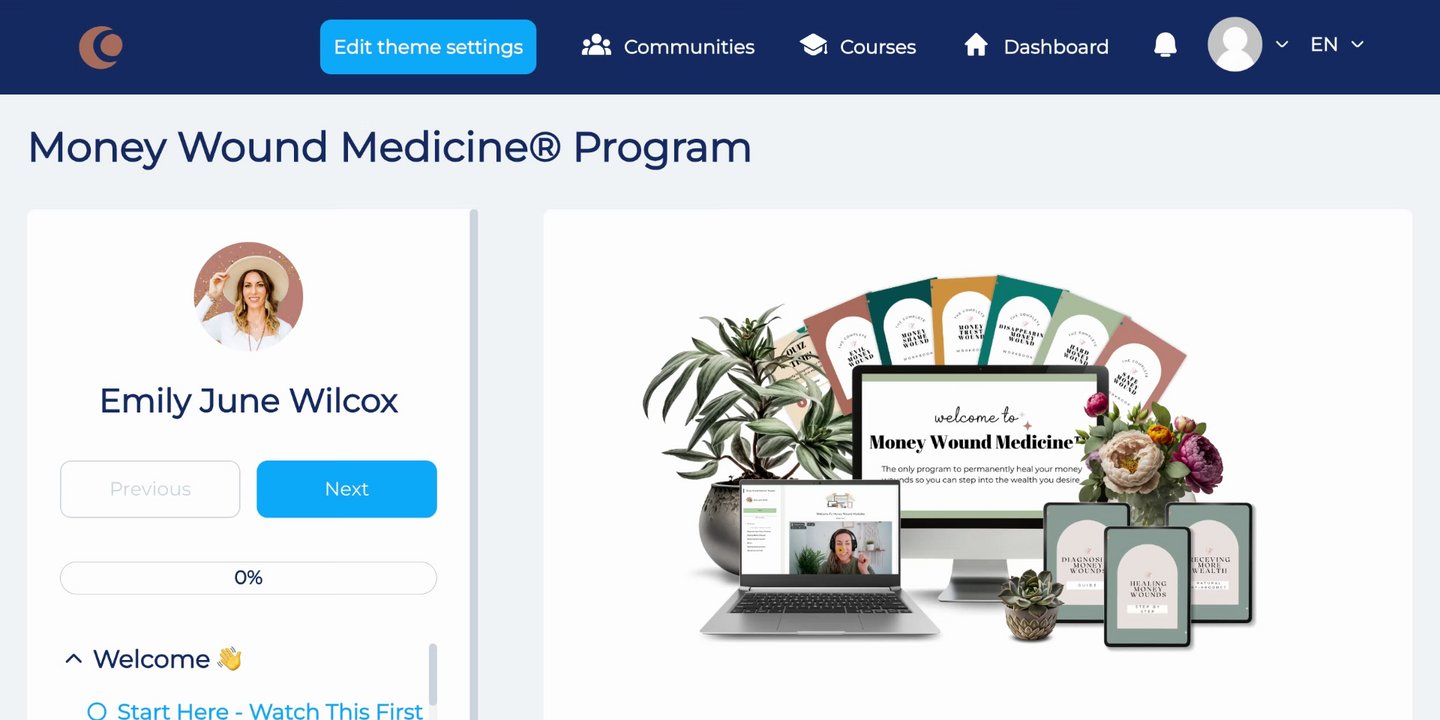Collapse the Welcome section chevron

click(x=73, y=659)
